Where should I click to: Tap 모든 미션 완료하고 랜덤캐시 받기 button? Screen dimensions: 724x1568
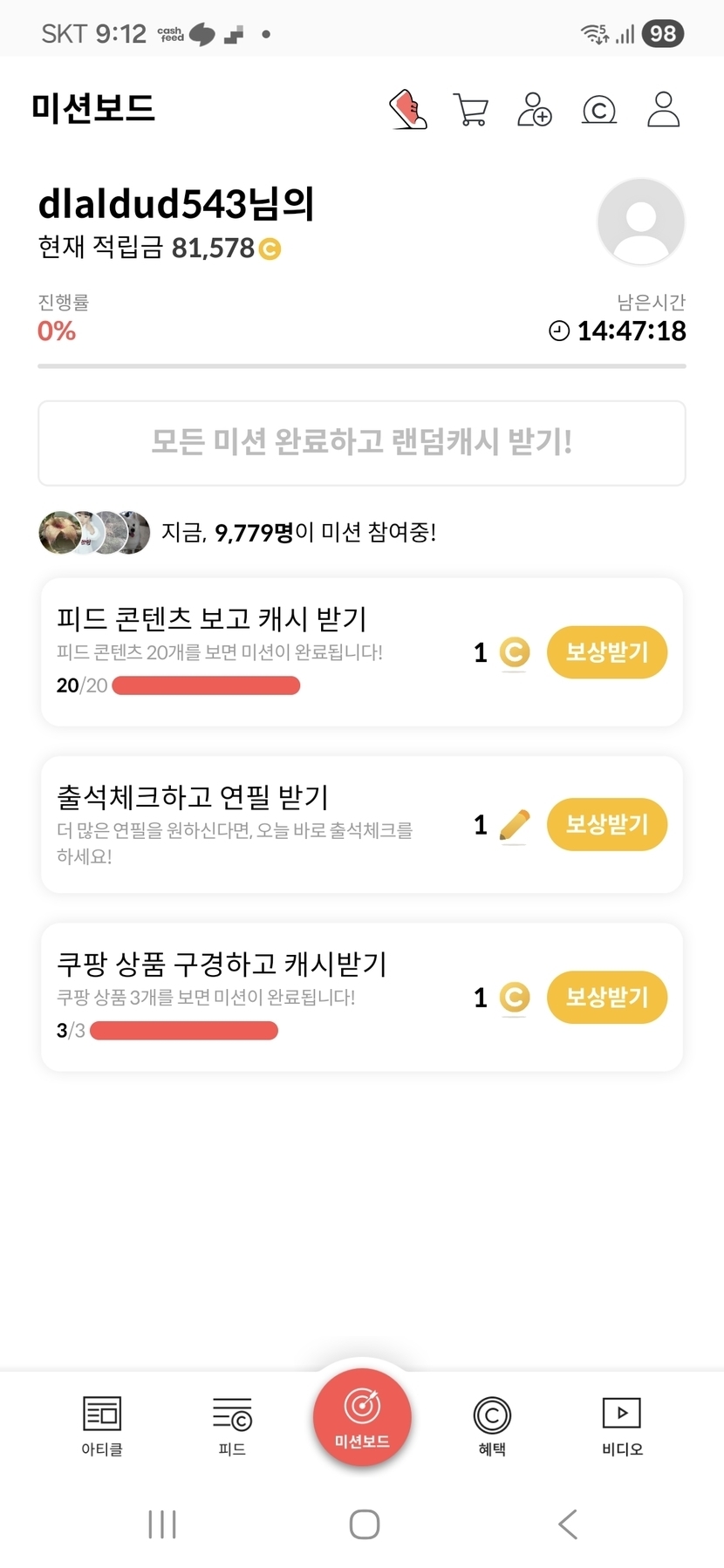[x=362, y=442]
